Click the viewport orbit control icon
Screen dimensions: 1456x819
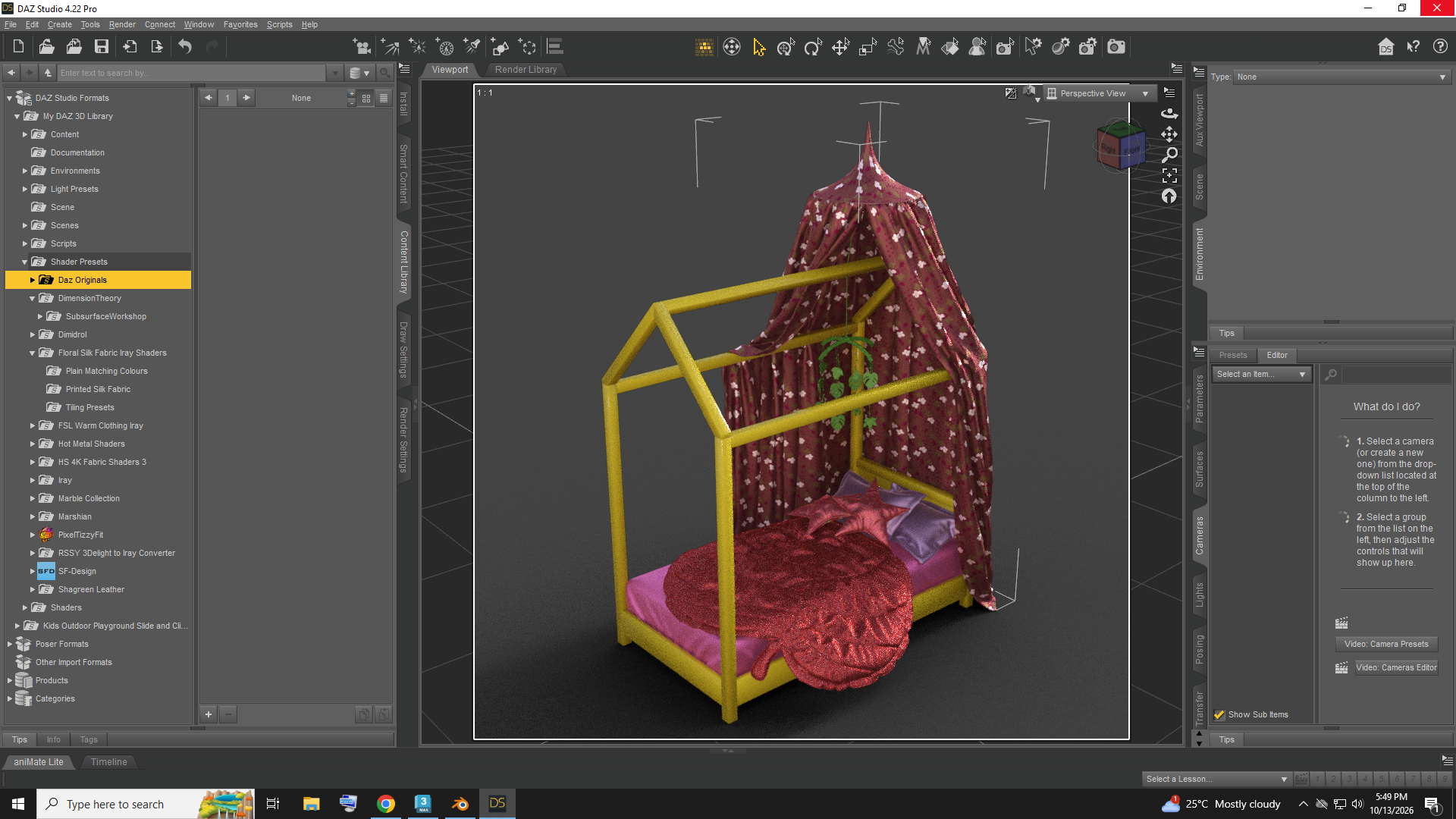pyautogui.click(x=1169, y=114)
